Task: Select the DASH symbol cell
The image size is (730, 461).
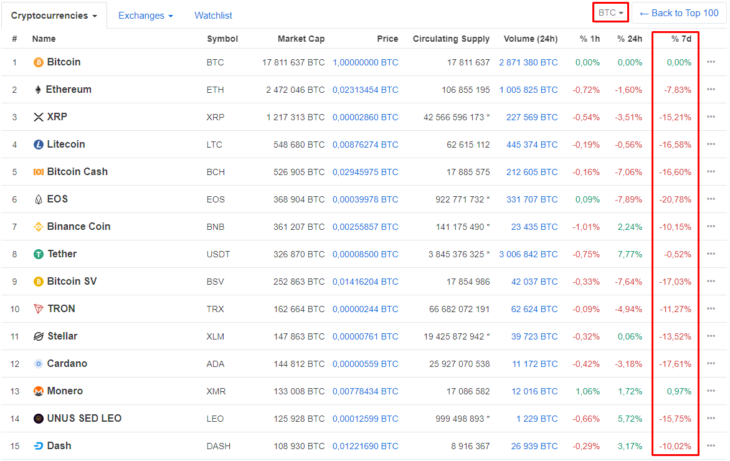Action: click(218, 447)
